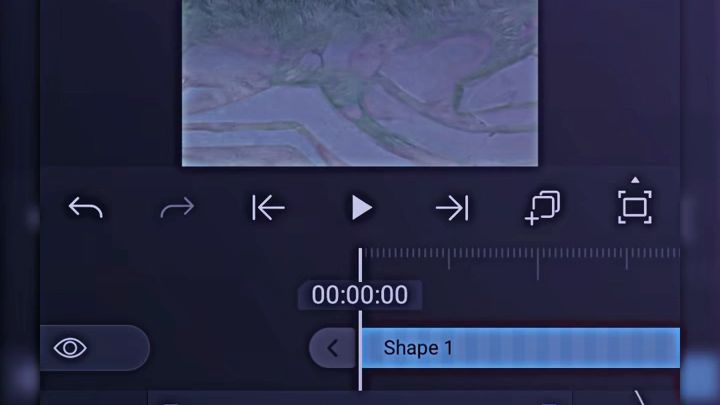
Task: Click the fit-to-frame view icon
Action: pyautogui.click(x=635, y=208)
